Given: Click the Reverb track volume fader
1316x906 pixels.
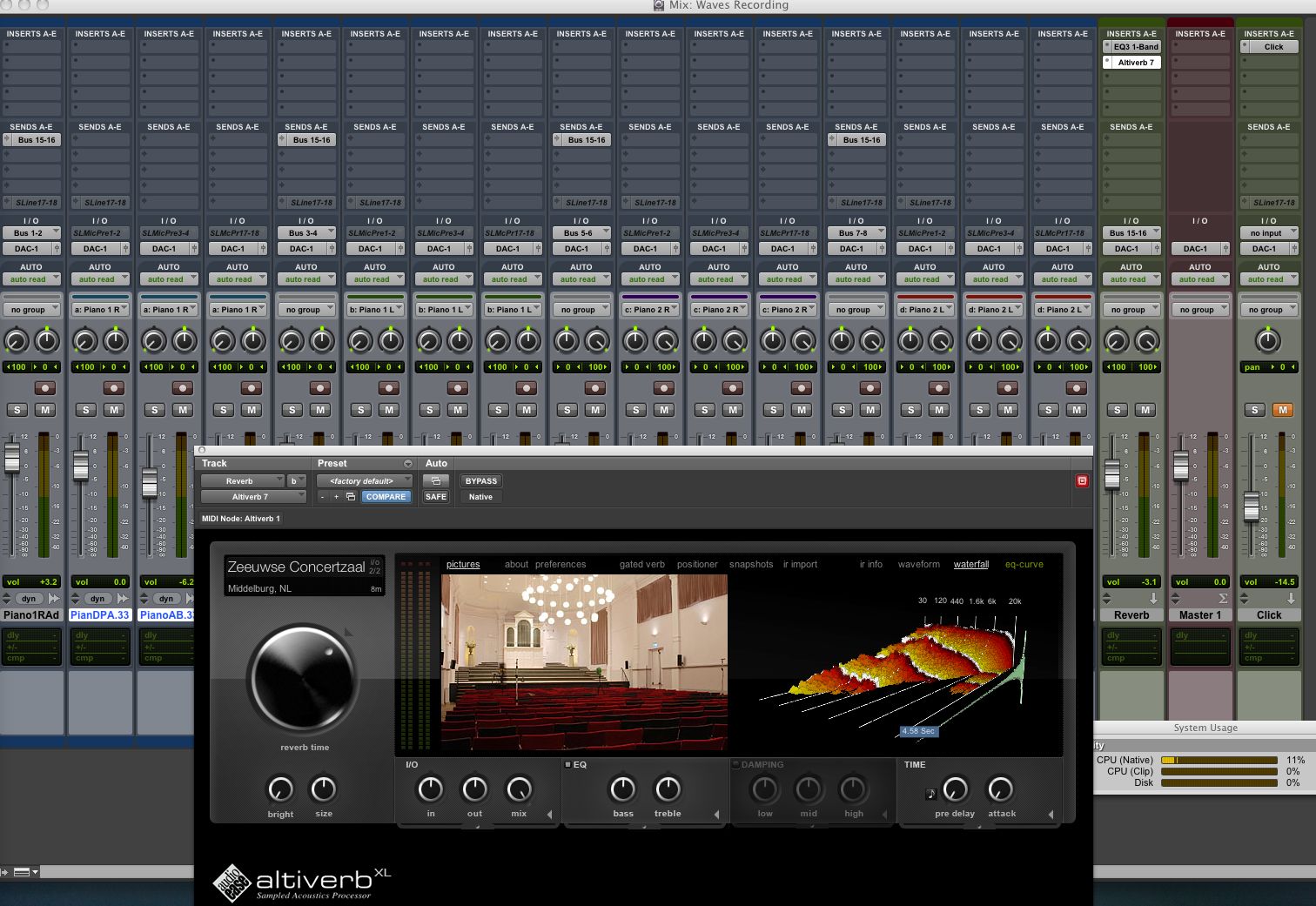Looking at the screenshot, I should 1112,473.
